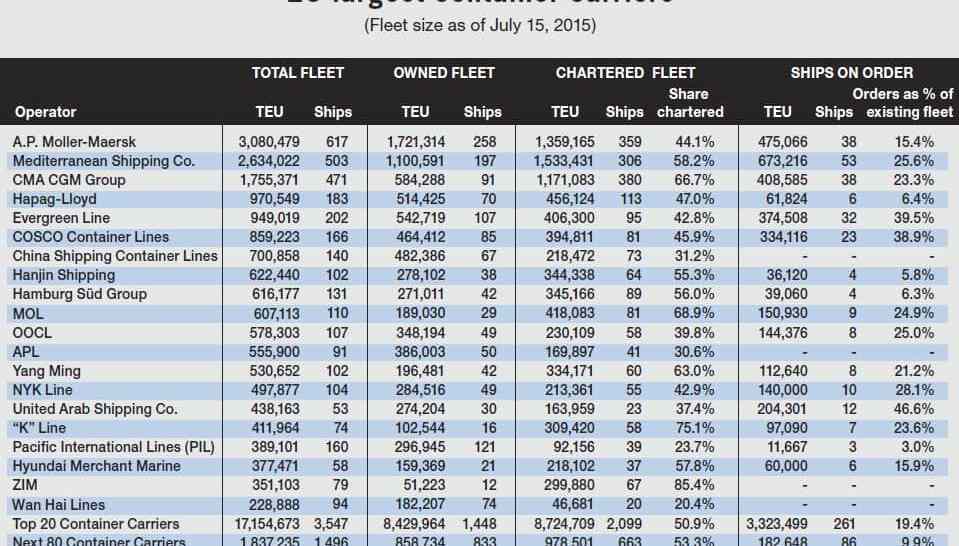Select the Mediterranean Shipping Co. row label
959x546 pixels.
[103, 161]
